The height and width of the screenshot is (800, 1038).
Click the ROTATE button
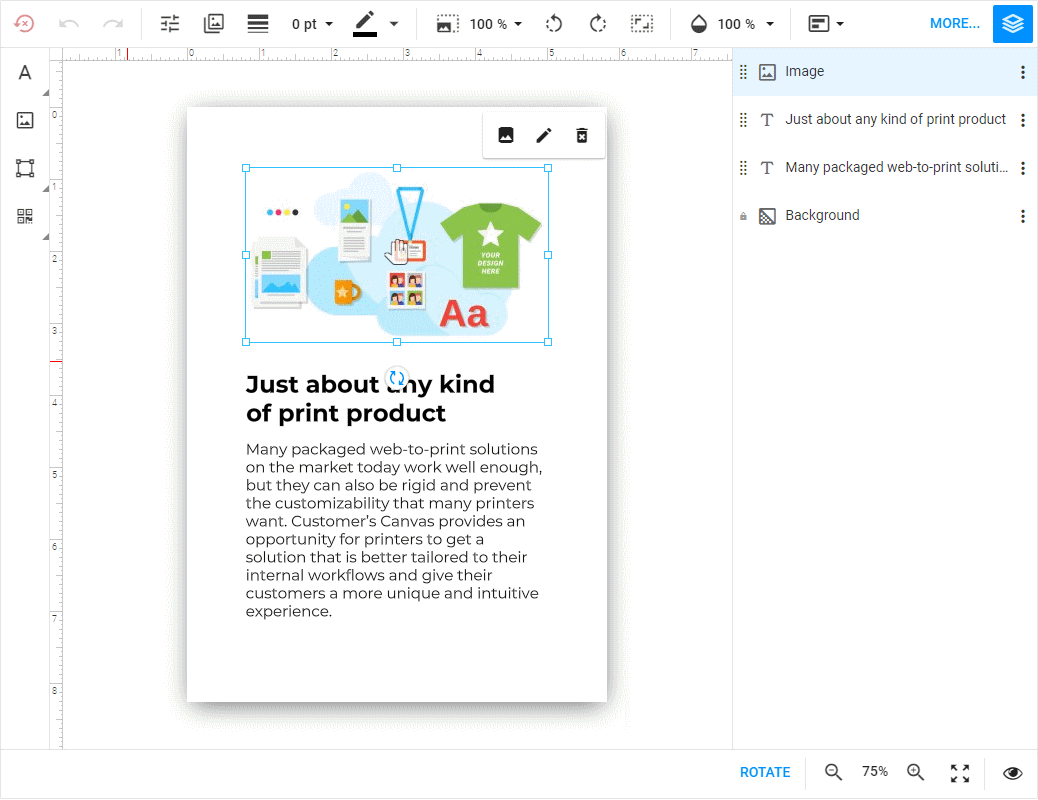click(765, 772)
